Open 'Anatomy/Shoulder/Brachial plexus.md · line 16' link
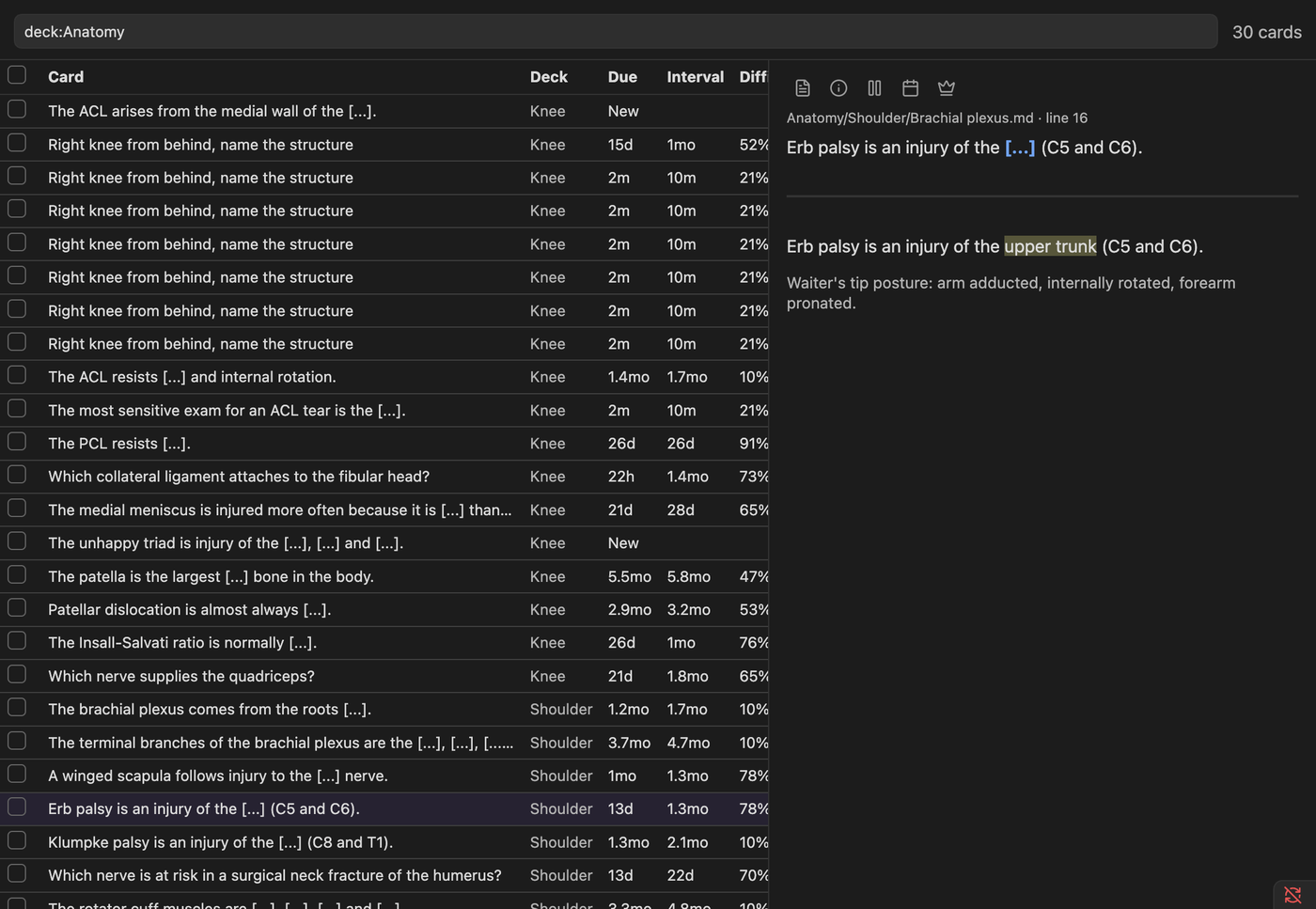Viewport: 1316px width, 909px height. tap(936, 118)
